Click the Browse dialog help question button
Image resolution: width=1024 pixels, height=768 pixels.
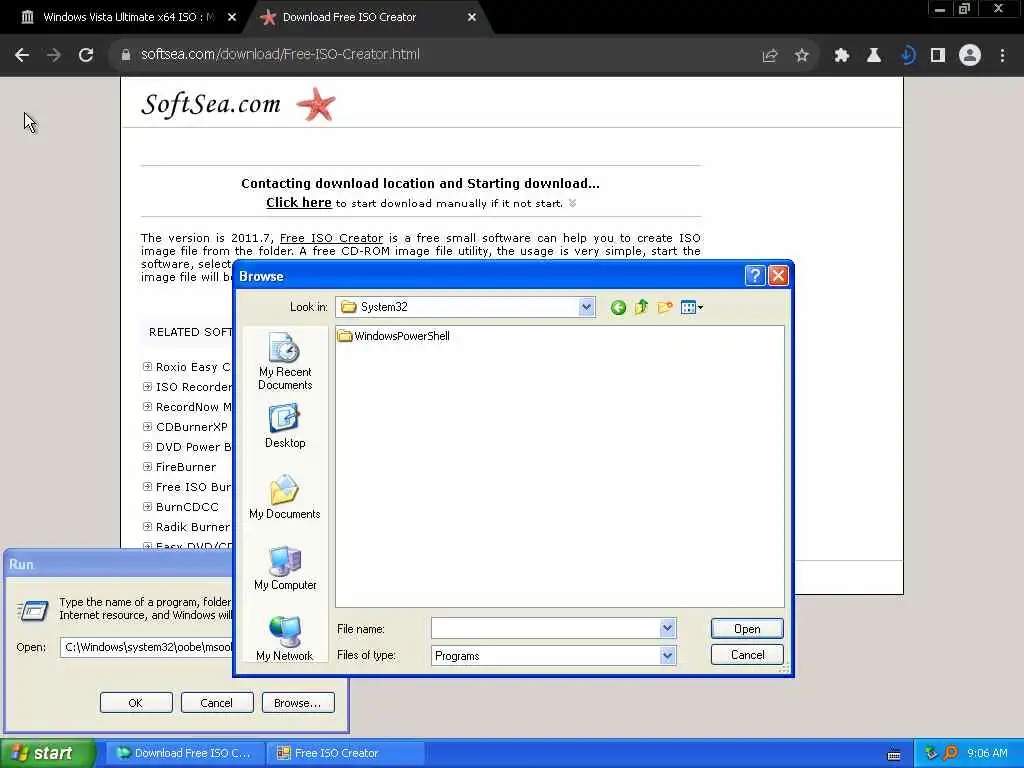754,276
